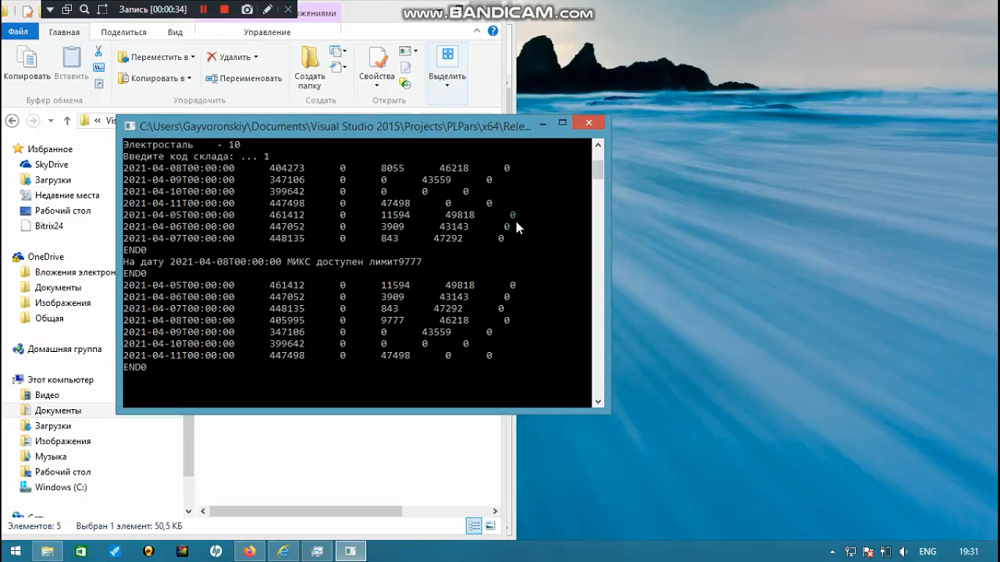Open Firefox from the taskbar
This screenshot has height=562, width=1000.
[x=249, y=551]
